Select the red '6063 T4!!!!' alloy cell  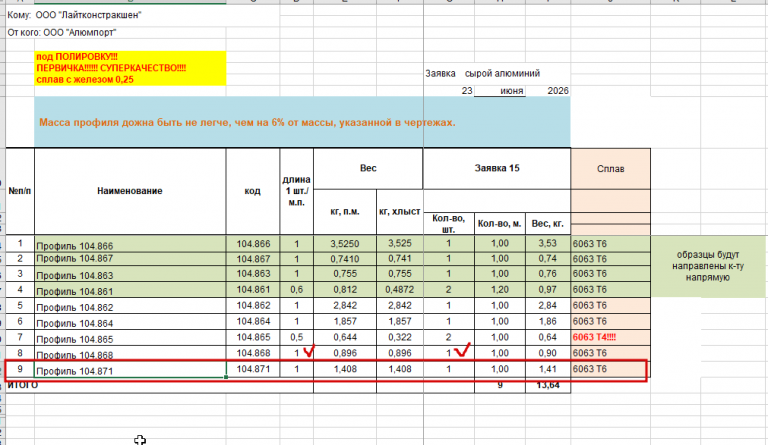(611, 337)
